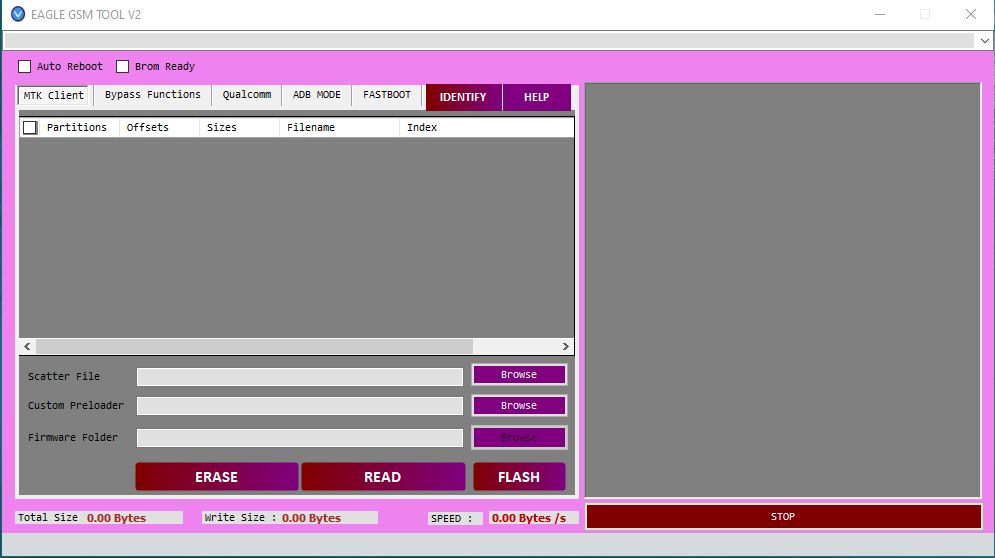Switch to the ADB MODE tab
This screenshot has width=995, height=558.
317,95
